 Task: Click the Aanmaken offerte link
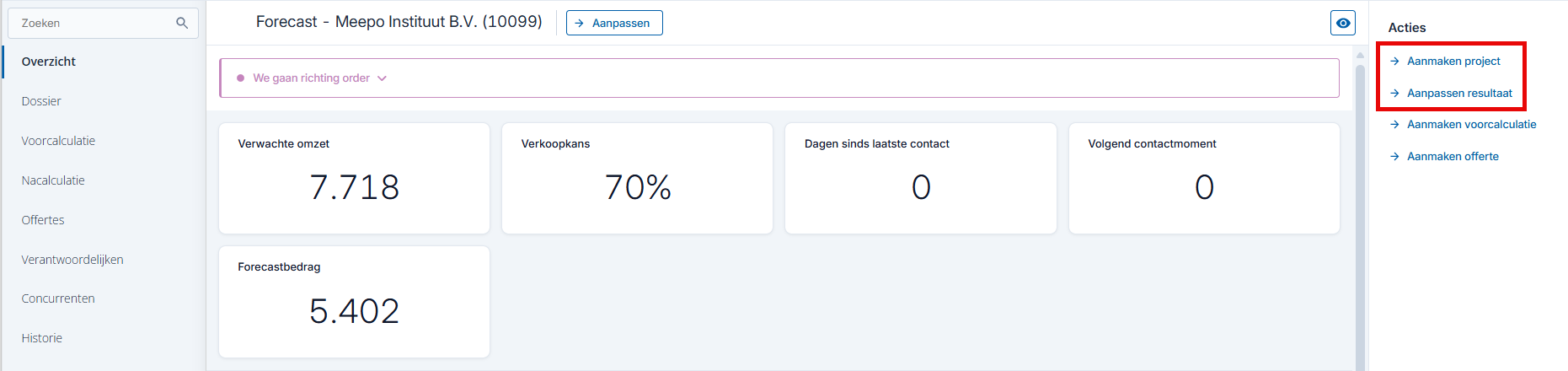tap(1453, 156)
